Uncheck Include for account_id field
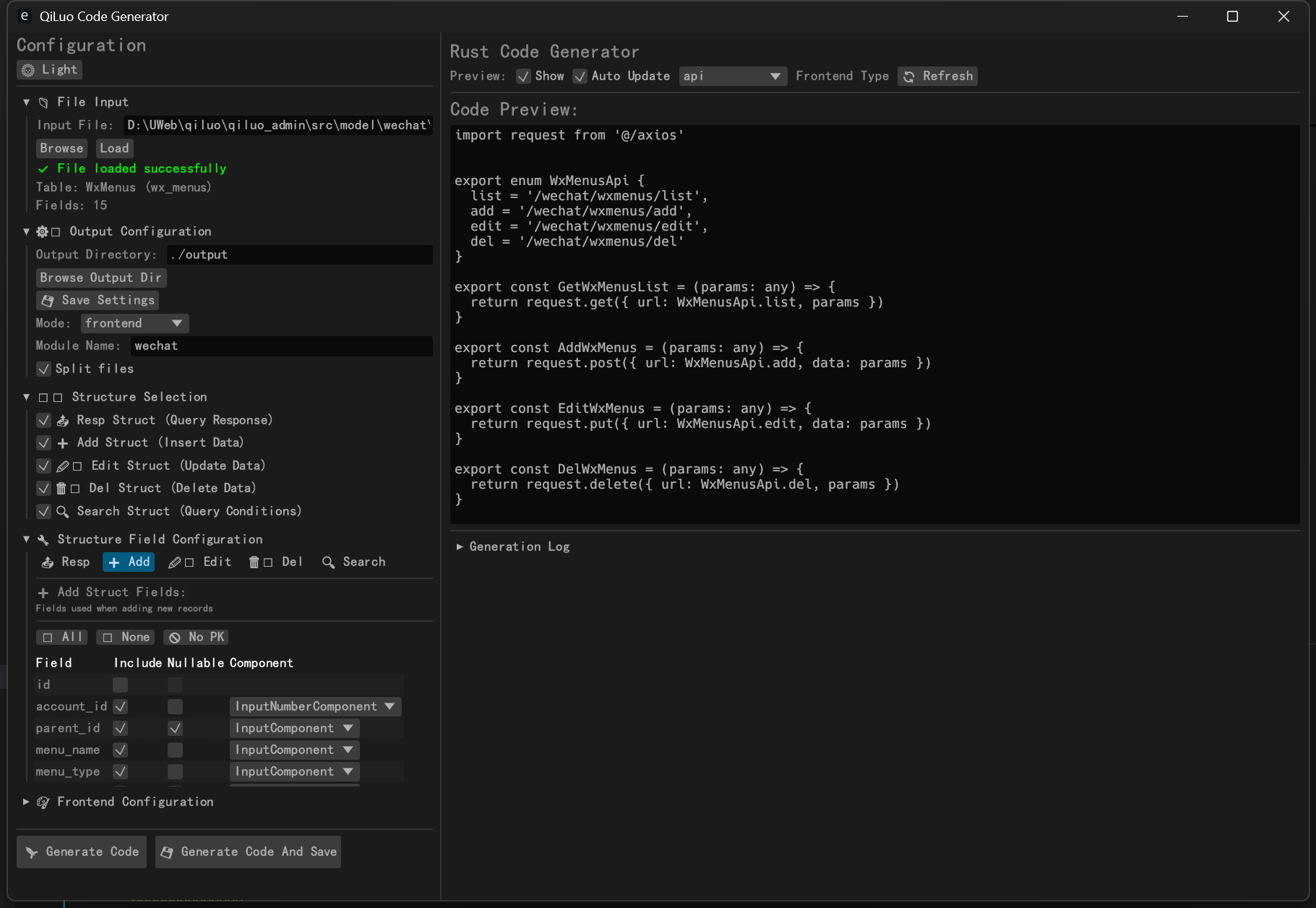Image resolution: width=1316 pixels, height=908 pixels. 121,707
